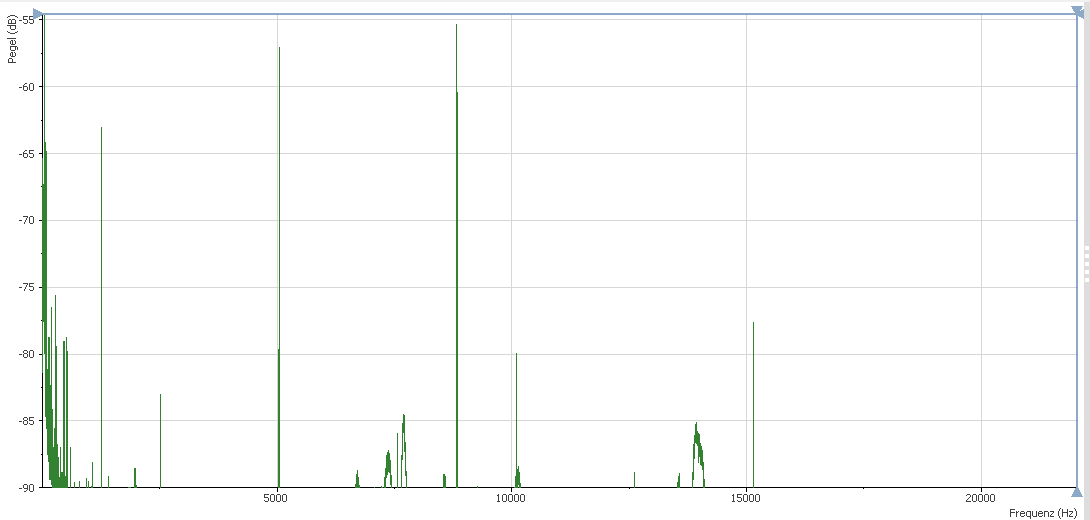The image size is (1090, 520).
Task: Click the -63 dB peak near 1250 Hz
Action: (x=101, y=307)
